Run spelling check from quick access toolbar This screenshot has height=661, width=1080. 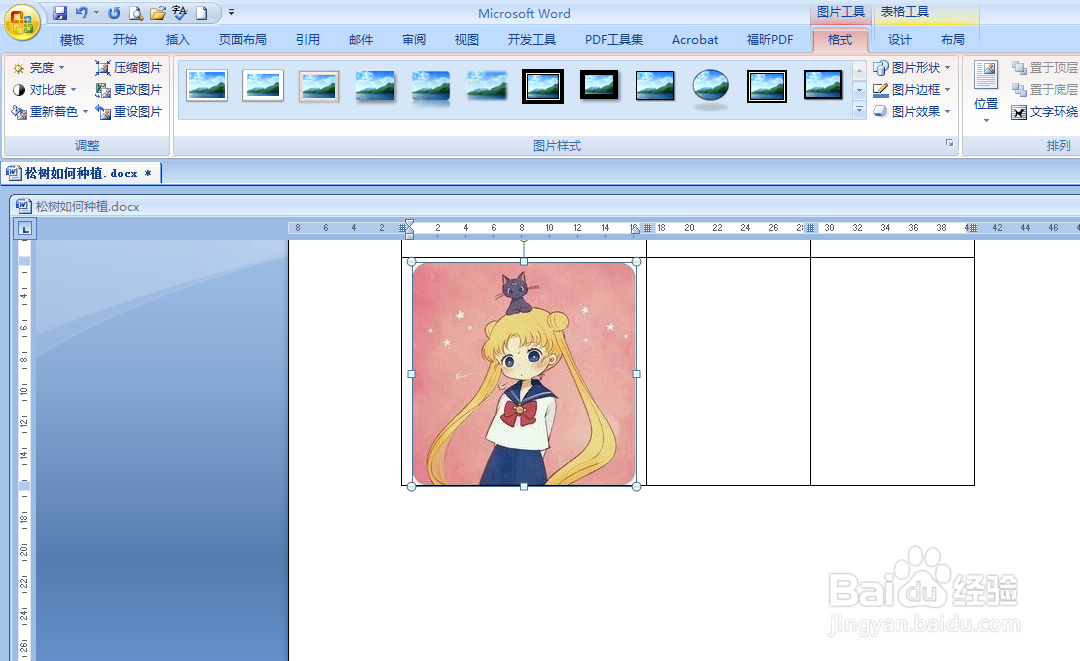(x=180, y=12)
